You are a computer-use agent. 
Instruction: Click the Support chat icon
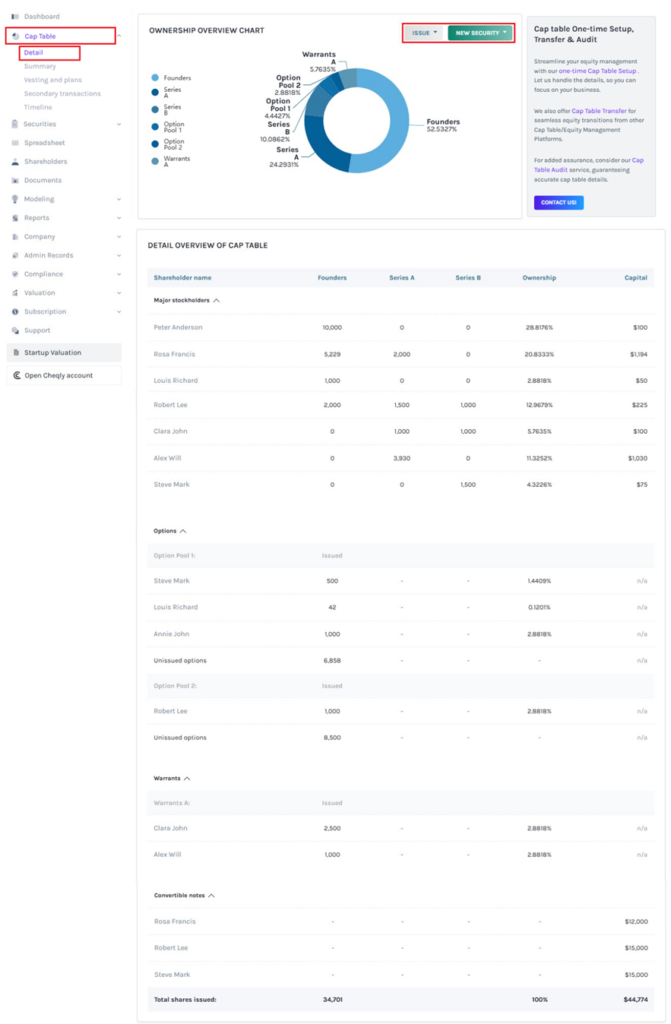point(15,331)
